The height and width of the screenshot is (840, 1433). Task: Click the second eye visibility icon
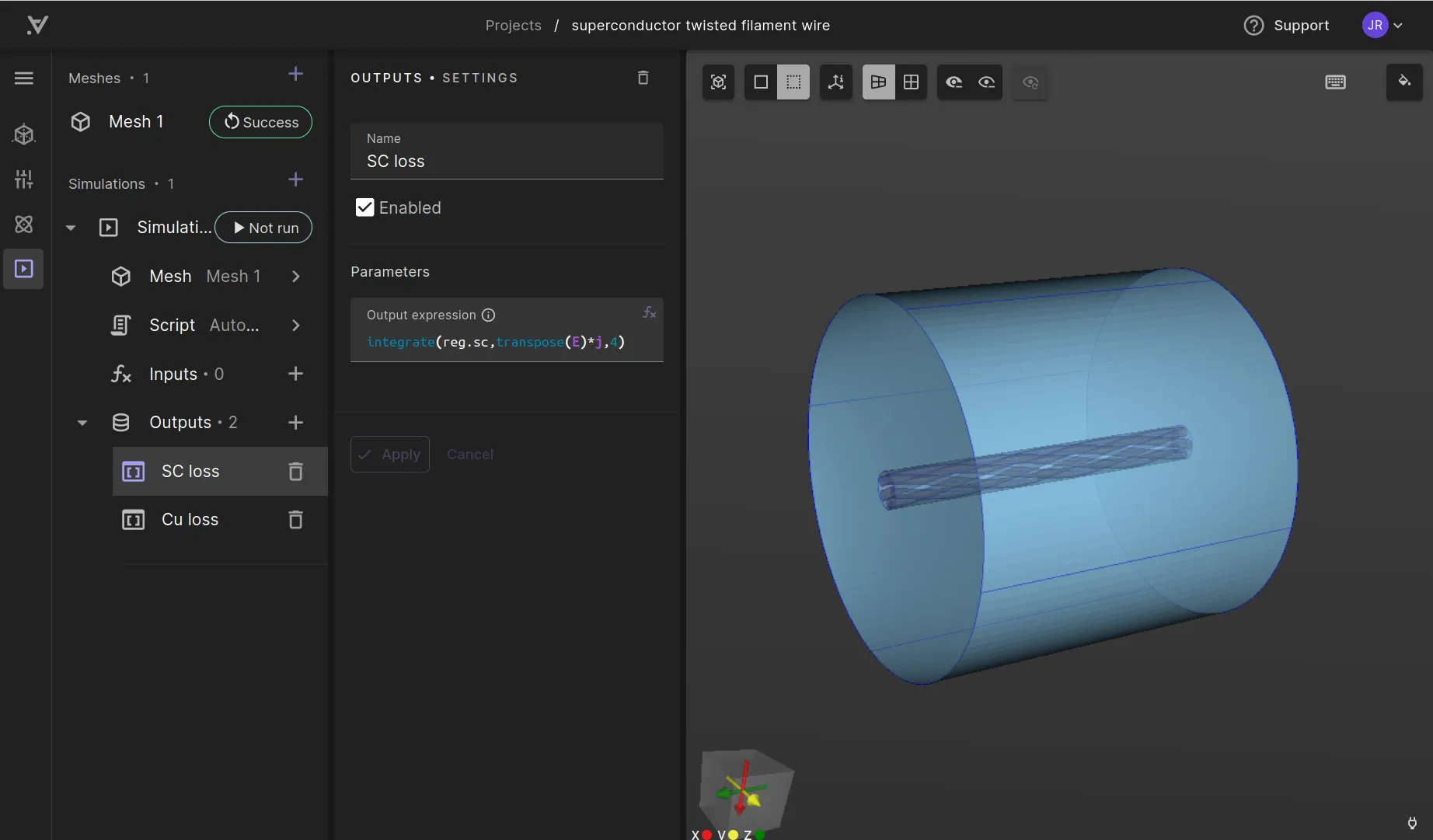pos(986,82)
